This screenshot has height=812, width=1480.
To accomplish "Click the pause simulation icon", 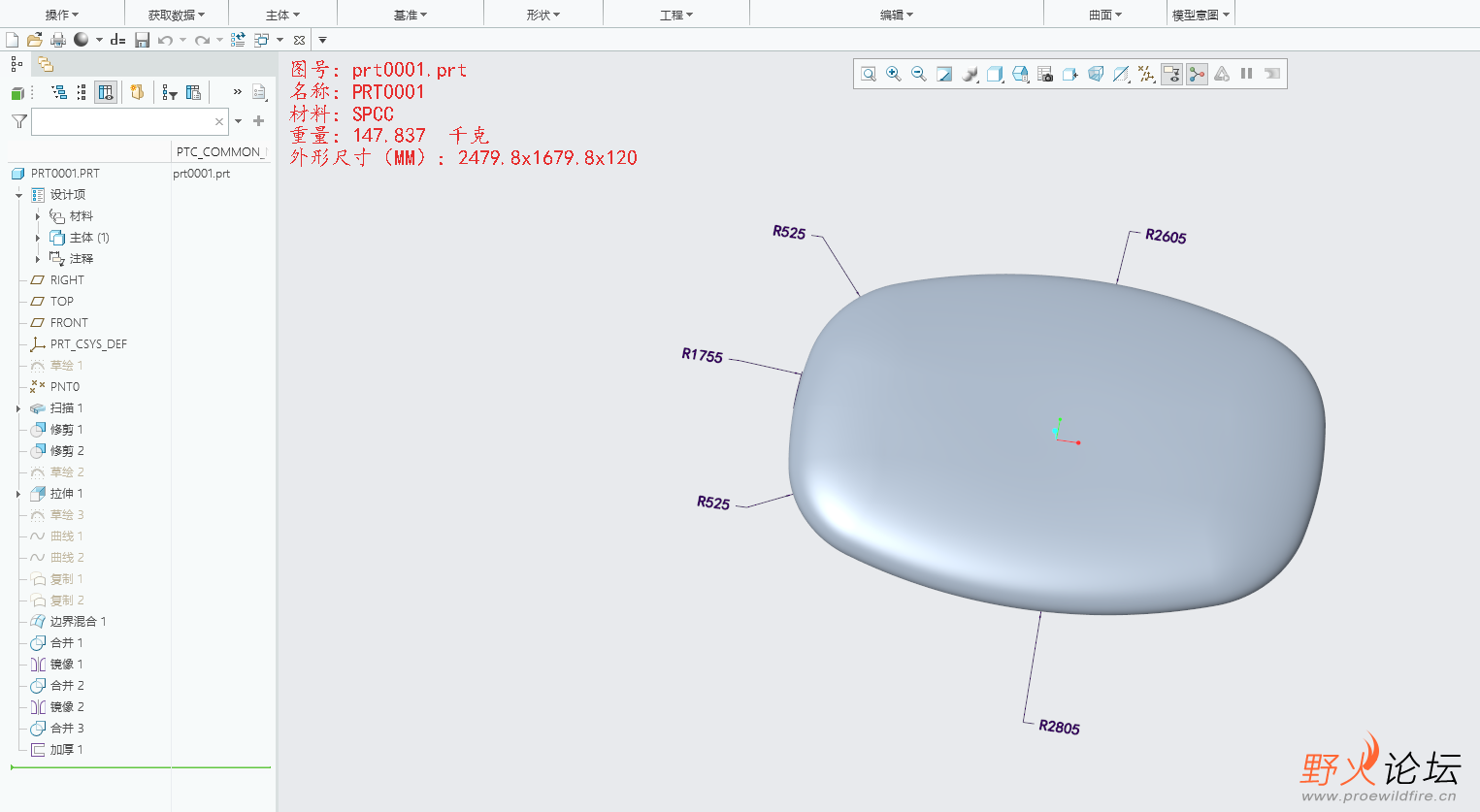I will coord(1247,74).
